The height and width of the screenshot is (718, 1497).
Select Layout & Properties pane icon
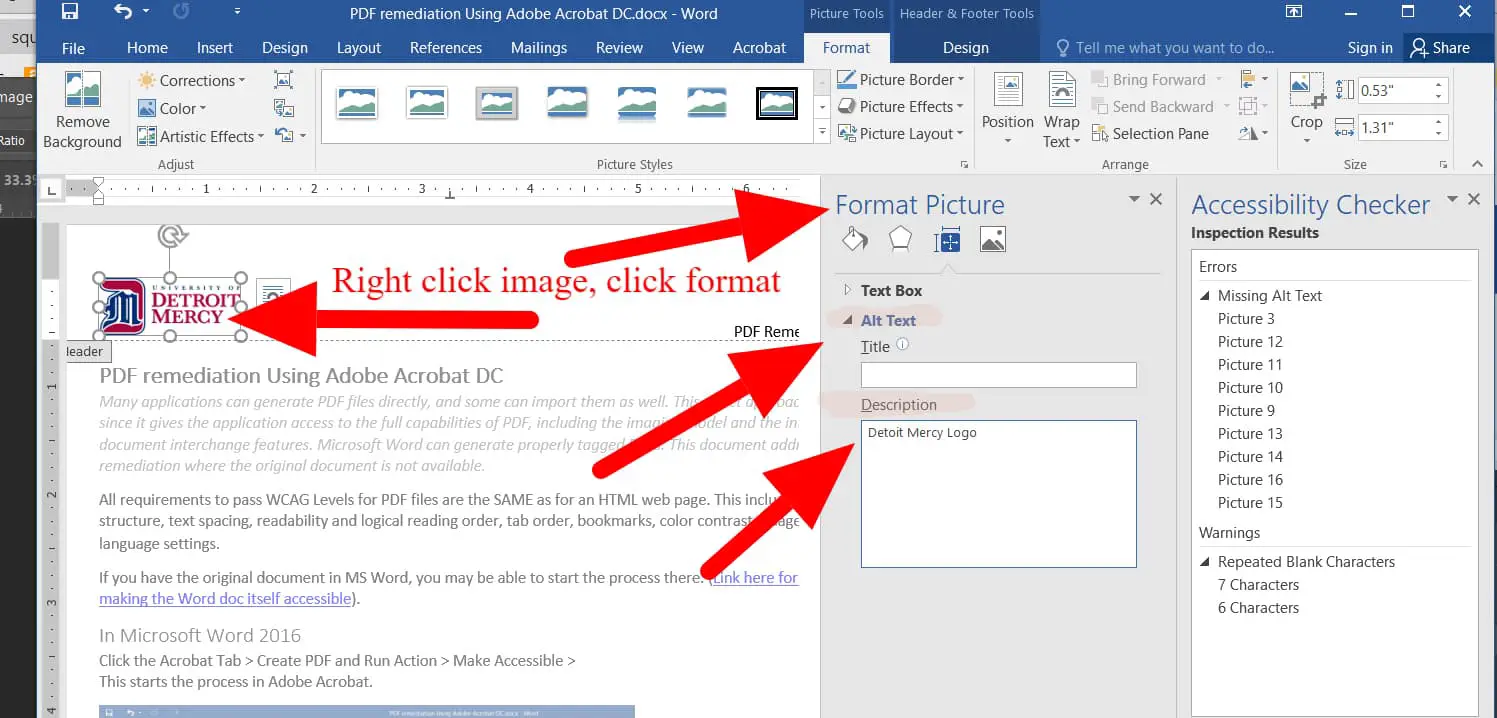point(946,240)
